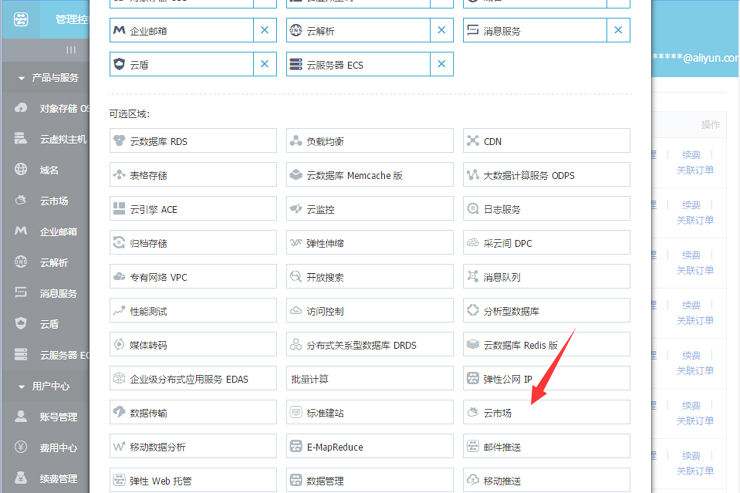Screen dimensions: 740x493
Task: Select 弹性 Web 托管 option
Action: (x=193, y=480)
